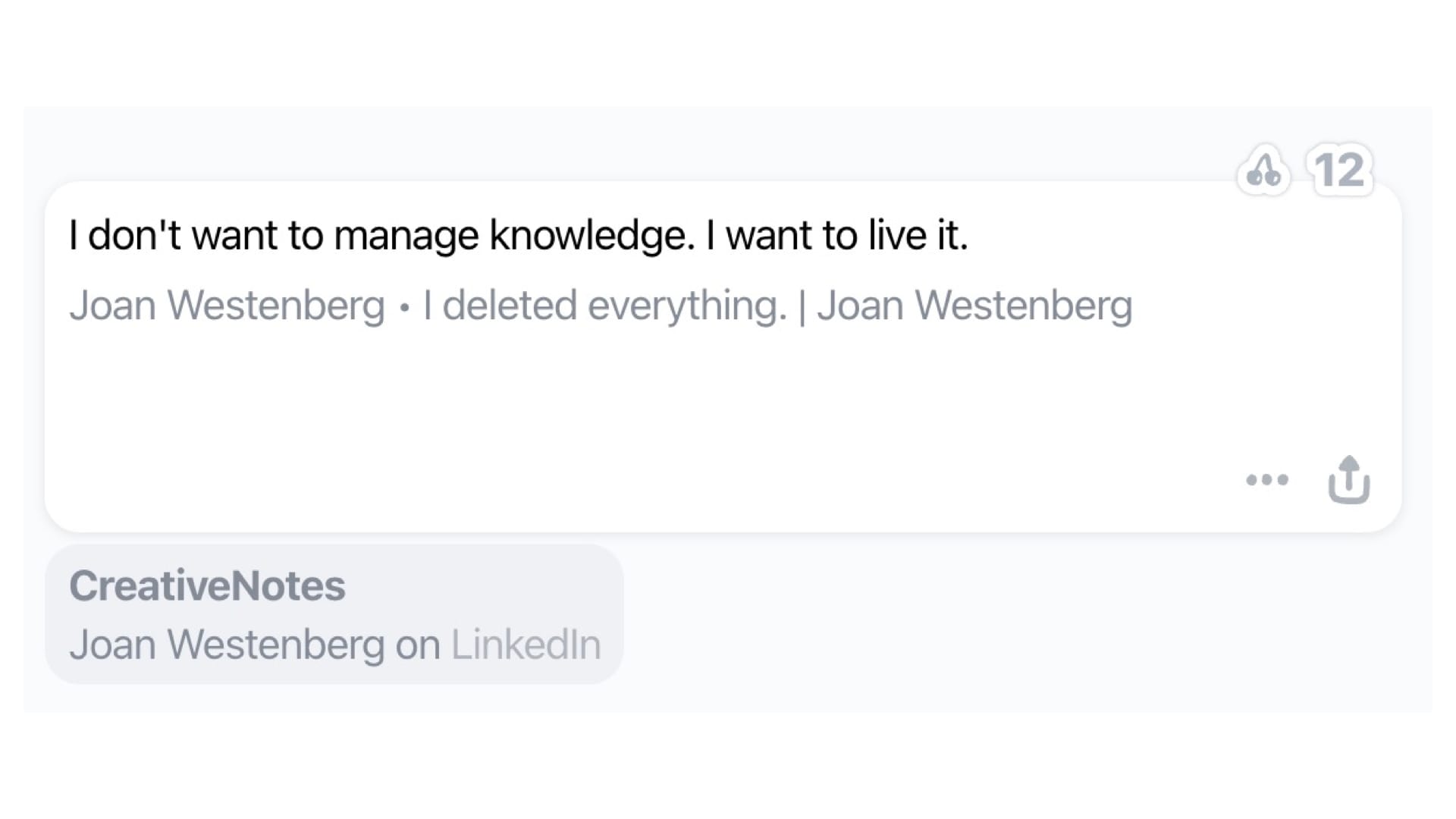1456x819 pixels.
Task: Click author name Joan Westenberg before the bullet
Action: pos(227,306)
